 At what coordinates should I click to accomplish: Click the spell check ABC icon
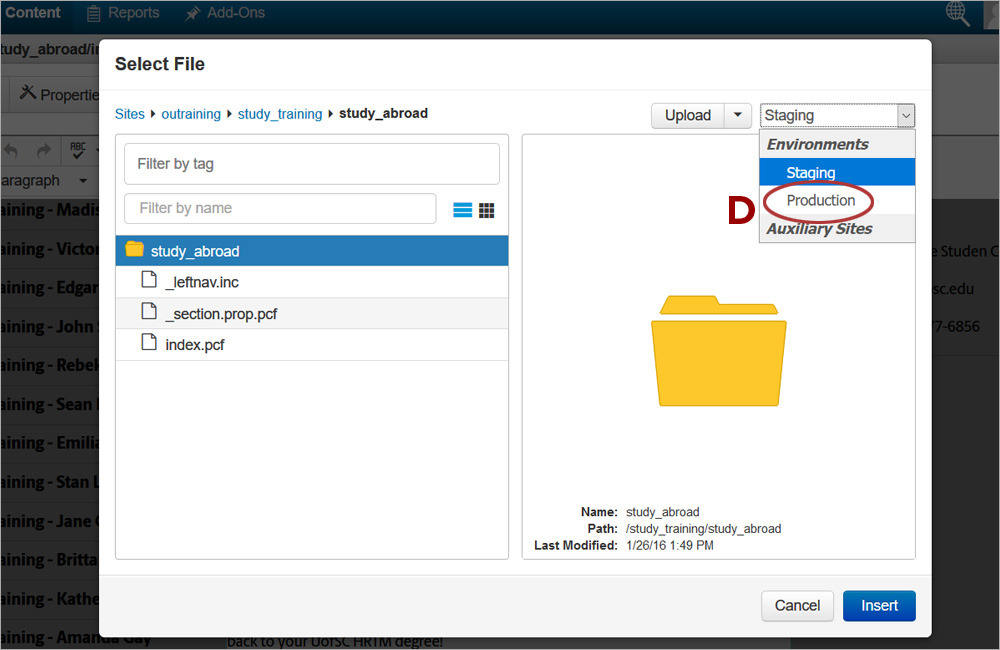point(77,151)
